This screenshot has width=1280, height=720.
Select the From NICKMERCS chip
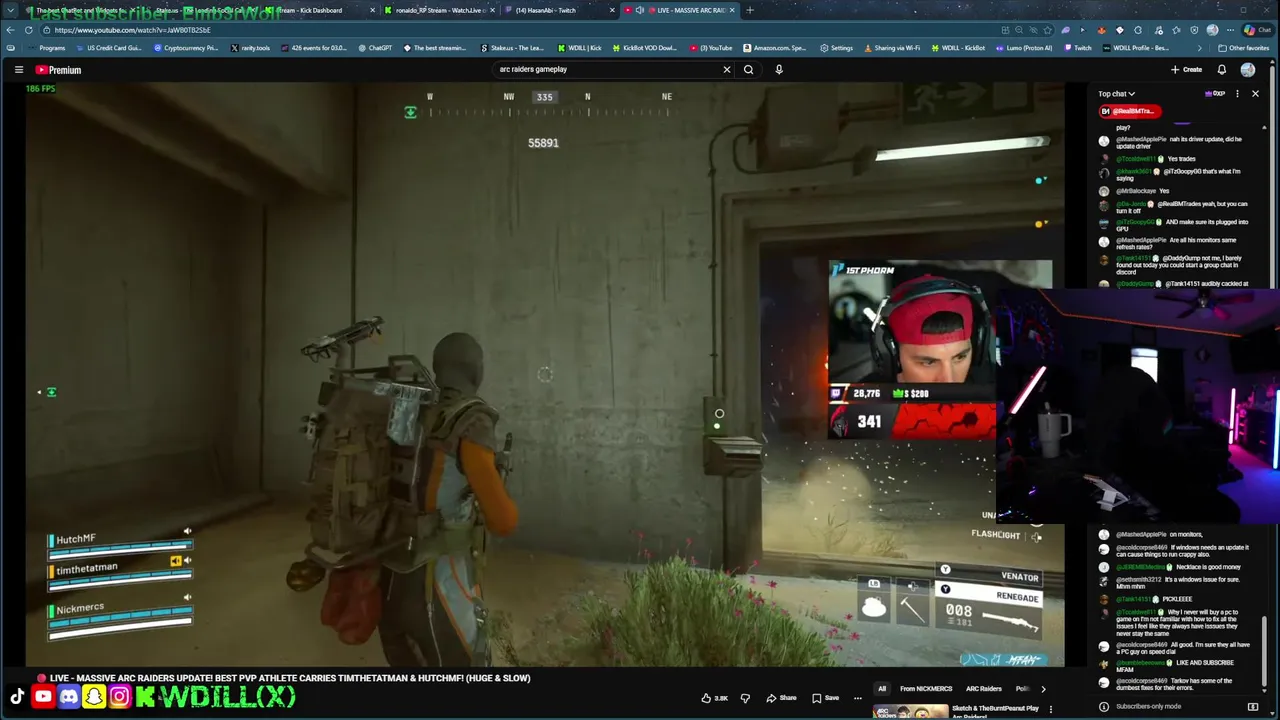[926, 689]
